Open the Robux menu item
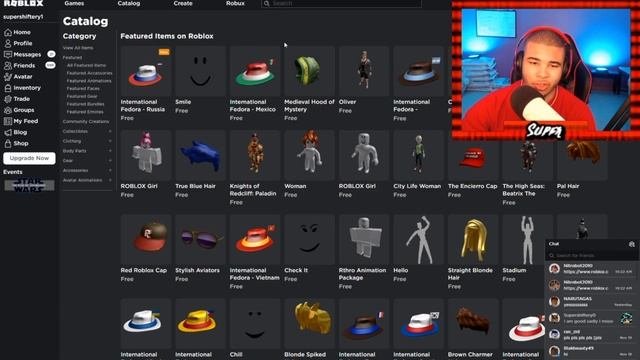640x360 pixels. tap(236, 3)
